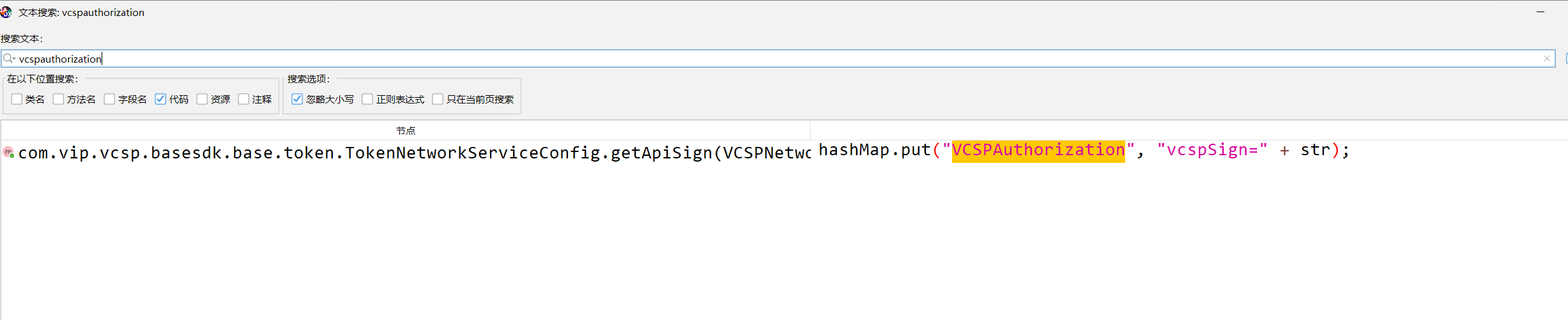Image resolution: width=1568 pixels, height=320 pixels.
Task: Enable the 类名 checkbox
Action: [17, 99]
